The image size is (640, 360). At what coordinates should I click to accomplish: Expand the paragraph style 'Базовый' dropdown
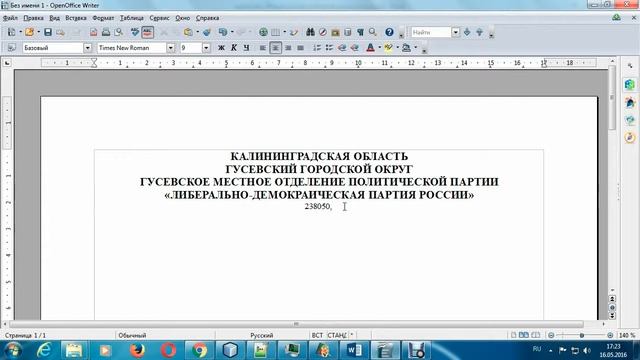pyautogui.click(x=87, y=48)
